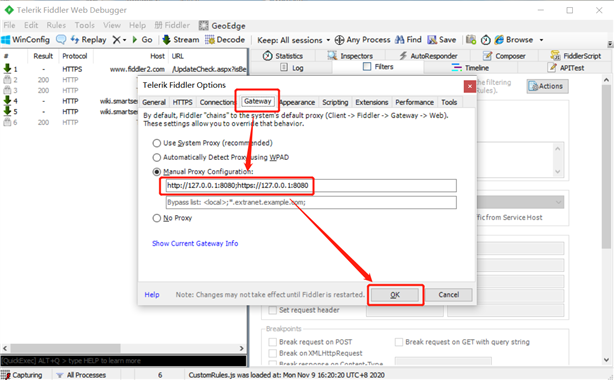Expand the Remove X dropdown arrow
This screenshot has height=380, width=614.
(125, 40)
